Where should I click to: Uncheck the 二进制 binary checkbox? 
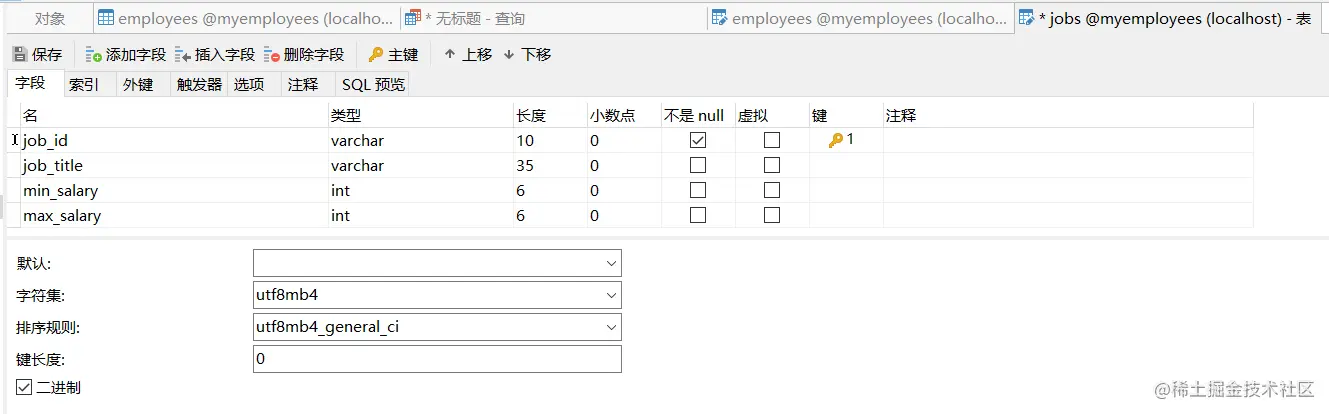[24, 388]
